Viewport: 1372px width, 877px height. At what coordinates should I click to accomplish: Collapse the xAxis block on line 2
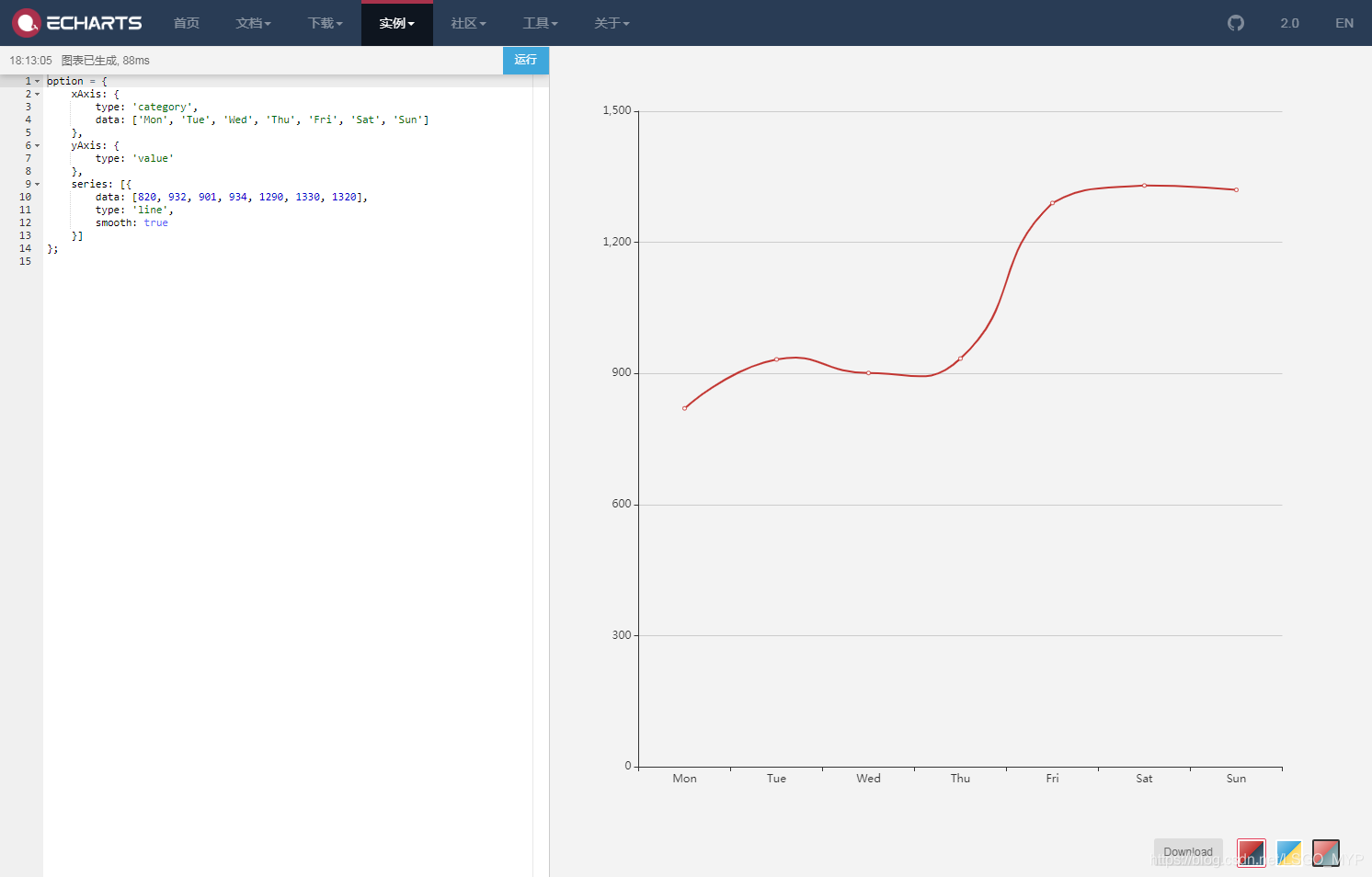37,94
